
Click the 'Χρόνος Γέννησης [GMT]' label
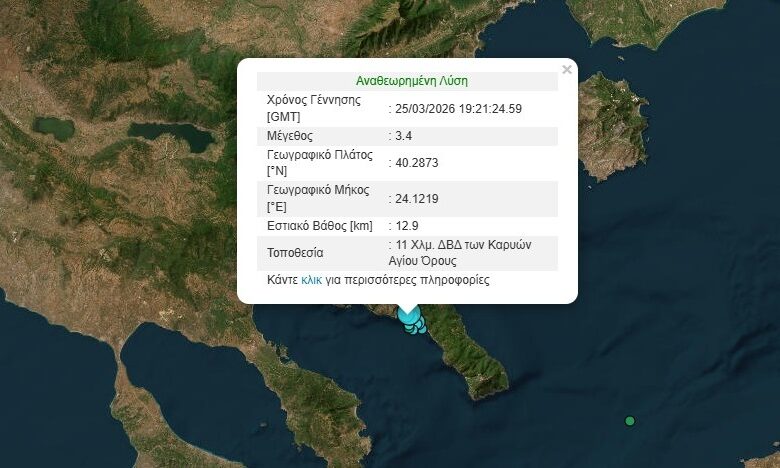click(312, 108)
